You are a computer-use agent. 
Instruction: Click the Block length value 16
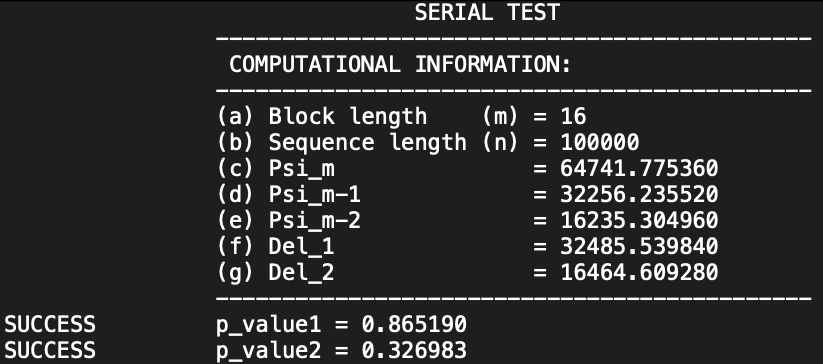[x=573, y=116]
